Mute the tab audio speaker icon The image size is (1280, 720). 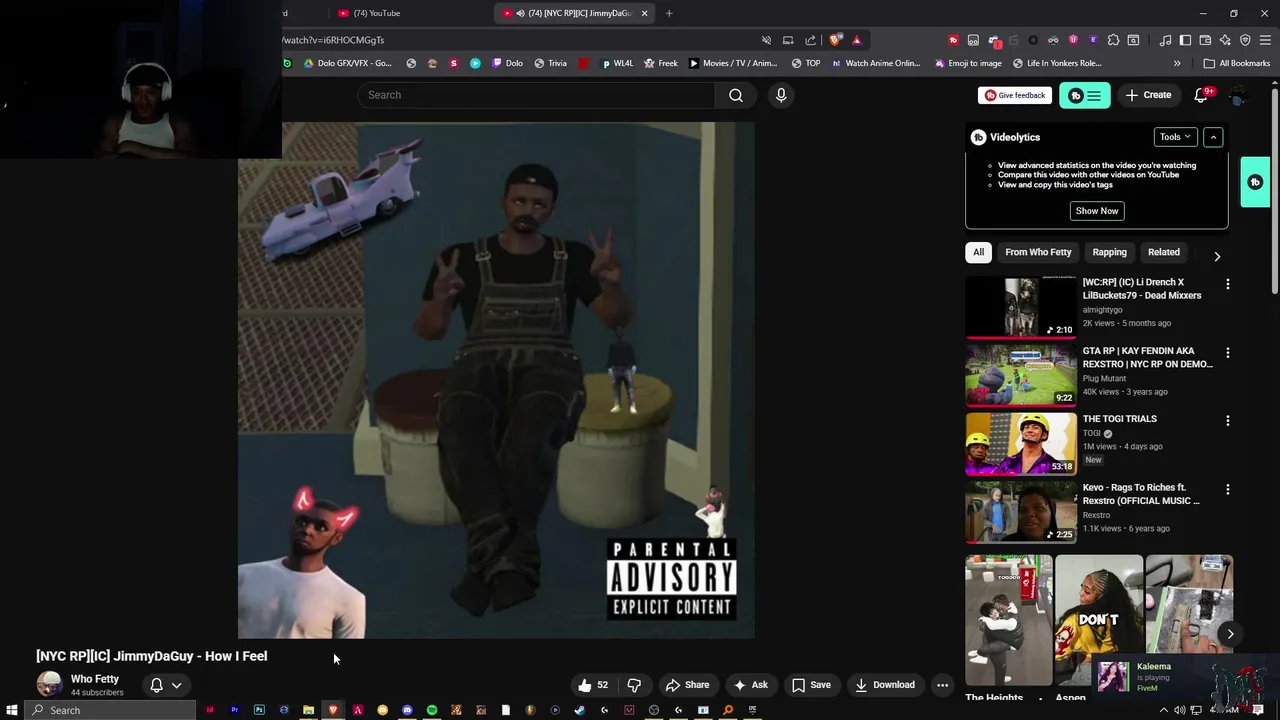[521, 13]
